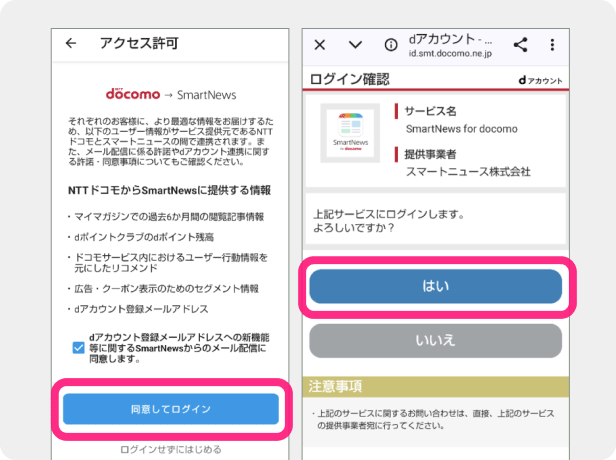616x460 pixels.
Task: Tap the 同意してログイン button
Action: coord(171,409)
